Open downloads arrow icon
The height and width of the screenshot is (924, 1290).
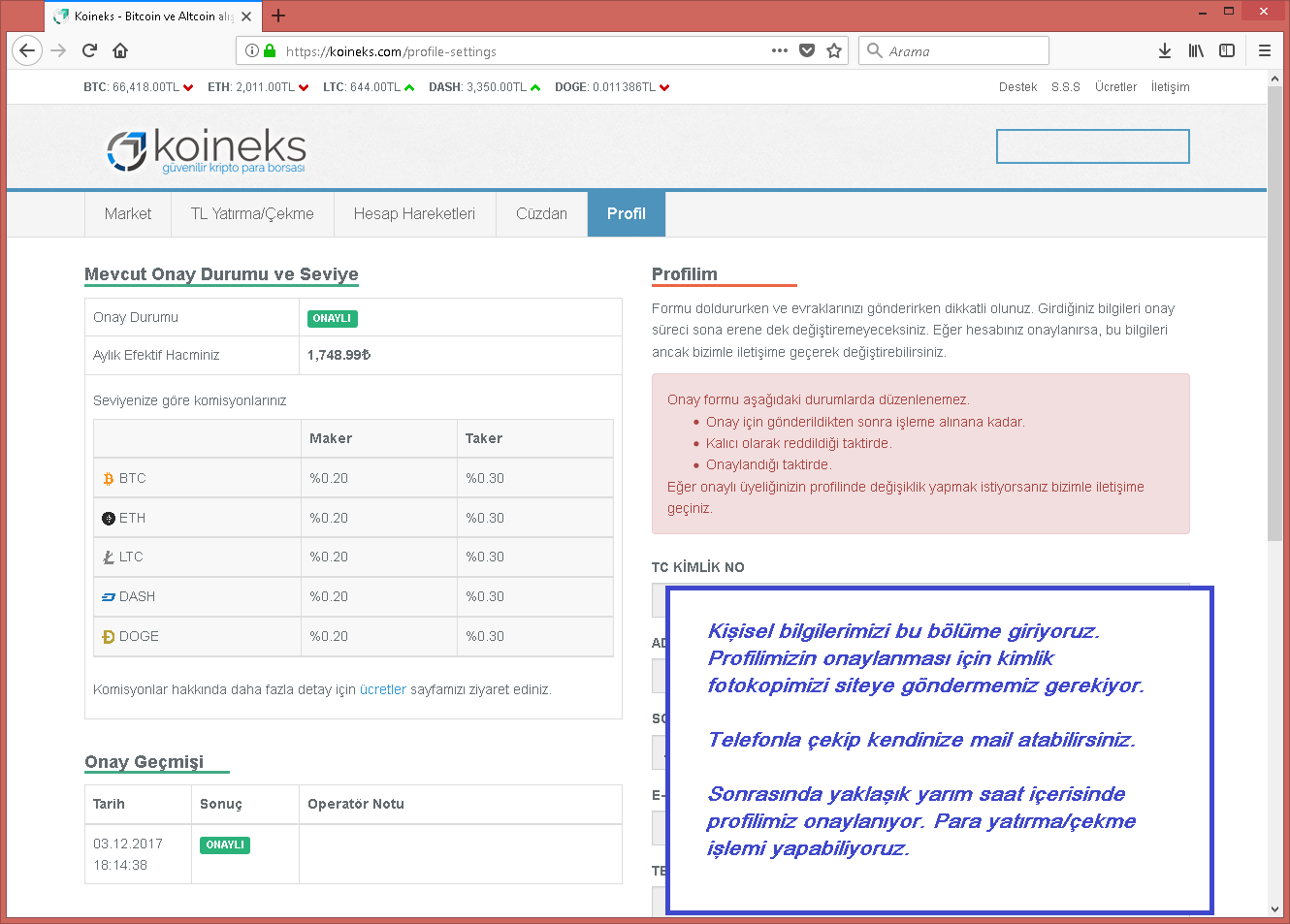[1165, 50]
